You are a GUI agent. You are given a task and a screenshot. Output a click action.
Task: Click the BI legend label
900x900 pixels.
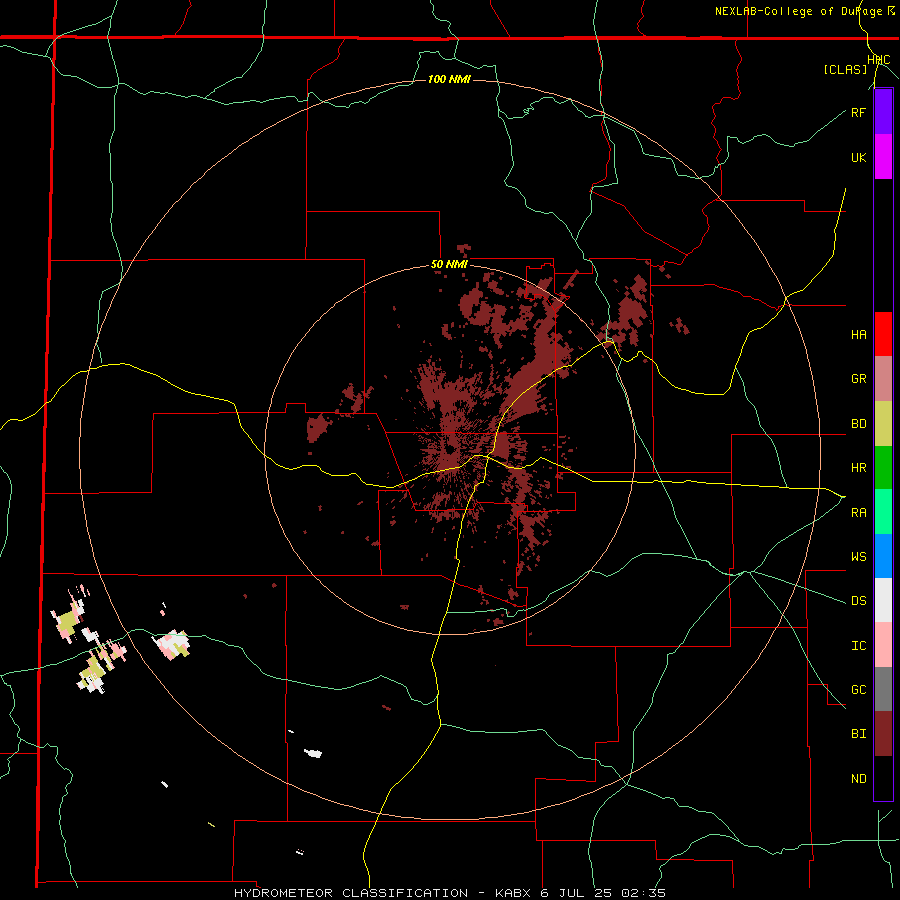pos(858,734)
